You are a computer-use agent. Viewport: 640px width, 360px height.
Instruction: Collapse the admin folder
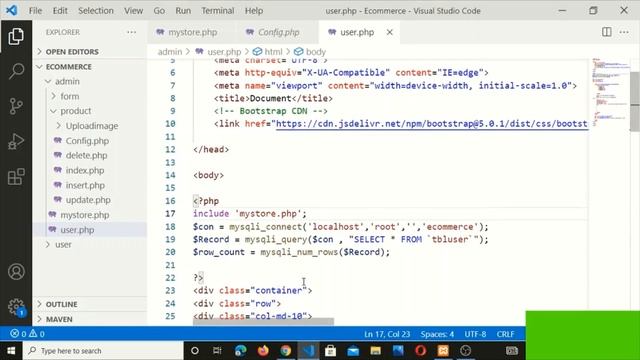89,81
